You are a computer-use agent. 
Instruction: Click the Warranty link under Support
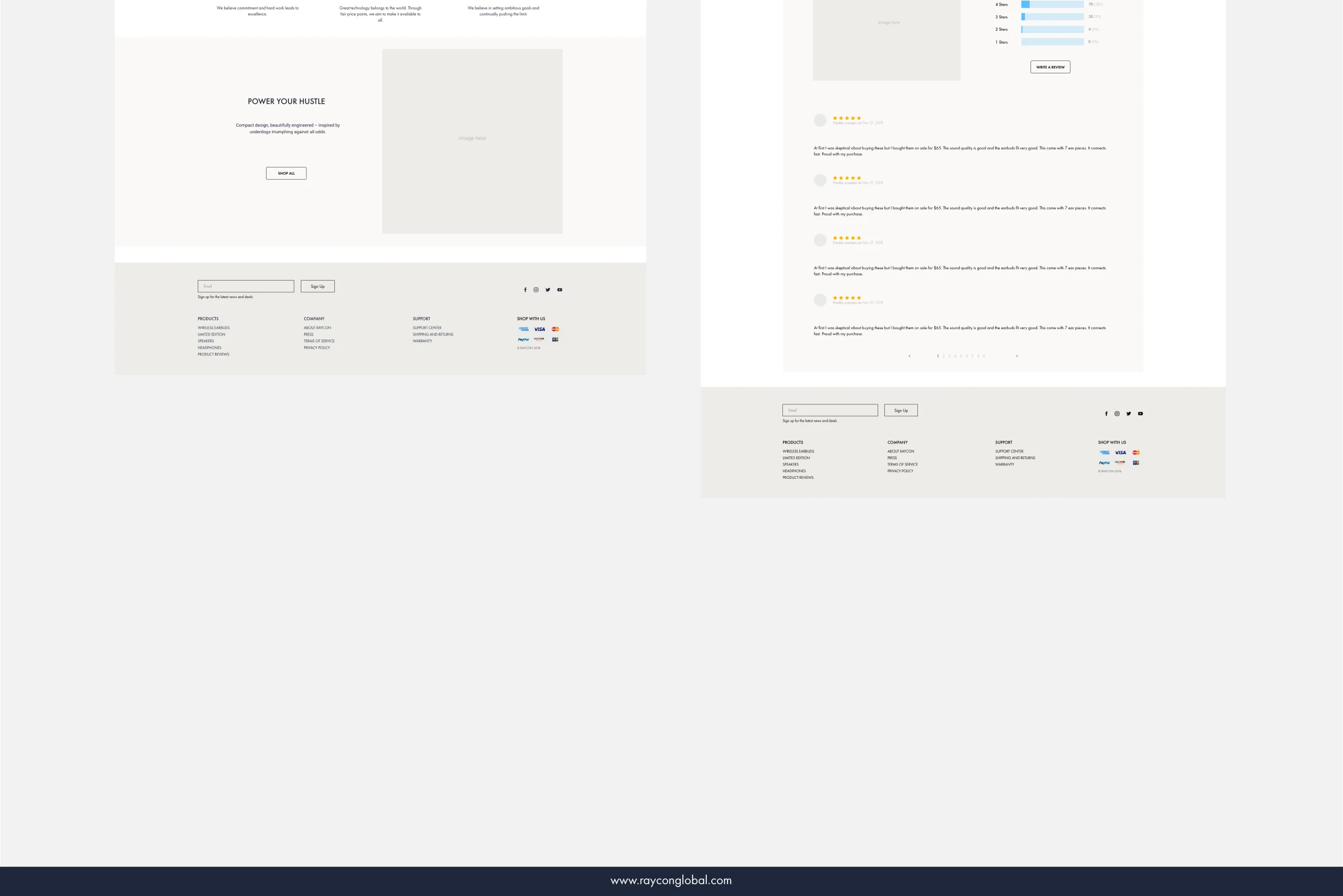pos(422,340)
